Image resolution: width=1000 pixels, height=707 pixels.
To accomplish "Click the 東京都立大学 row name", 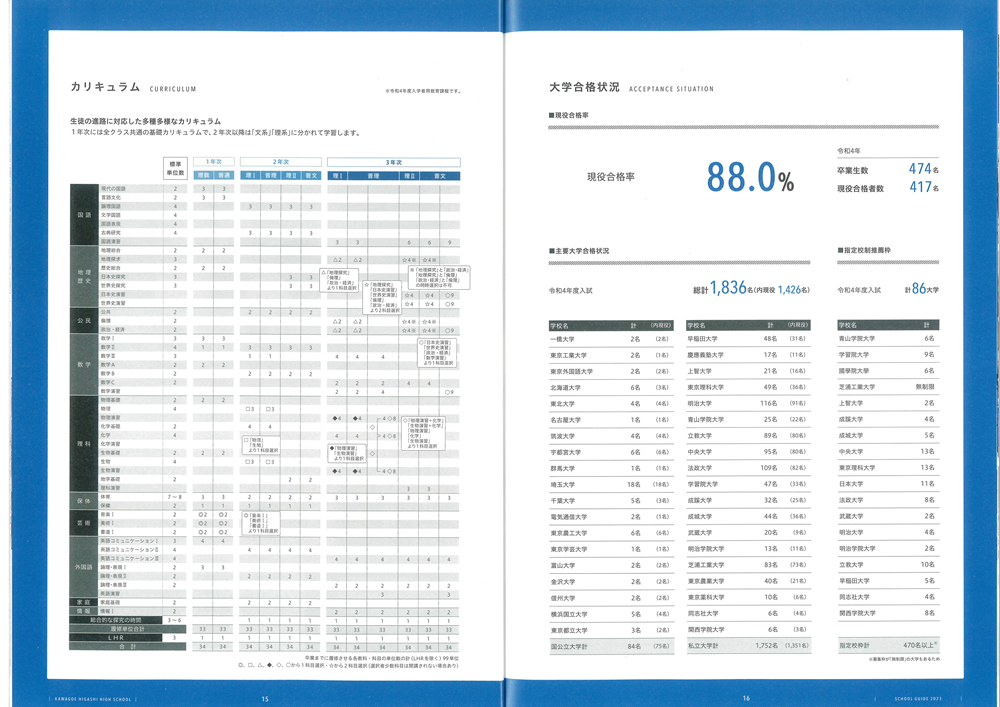I will (569, 630).
